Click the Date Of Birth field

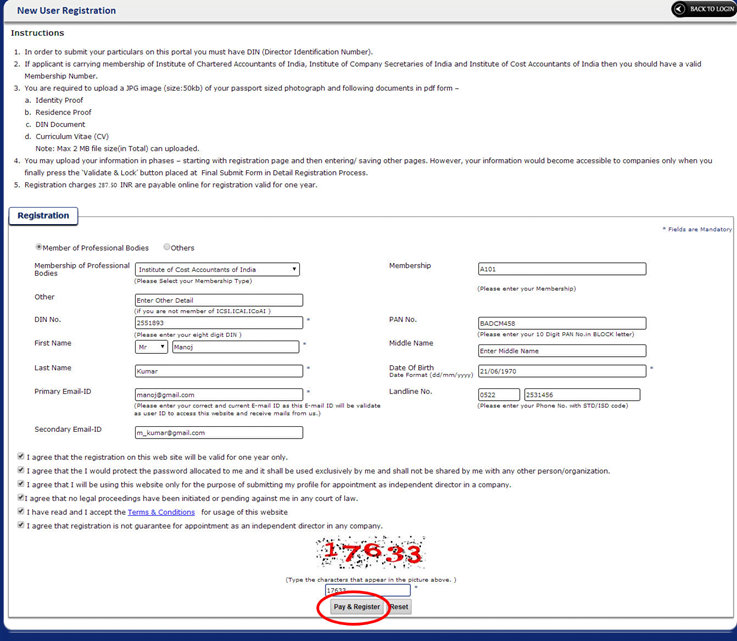tap(562, 371)
